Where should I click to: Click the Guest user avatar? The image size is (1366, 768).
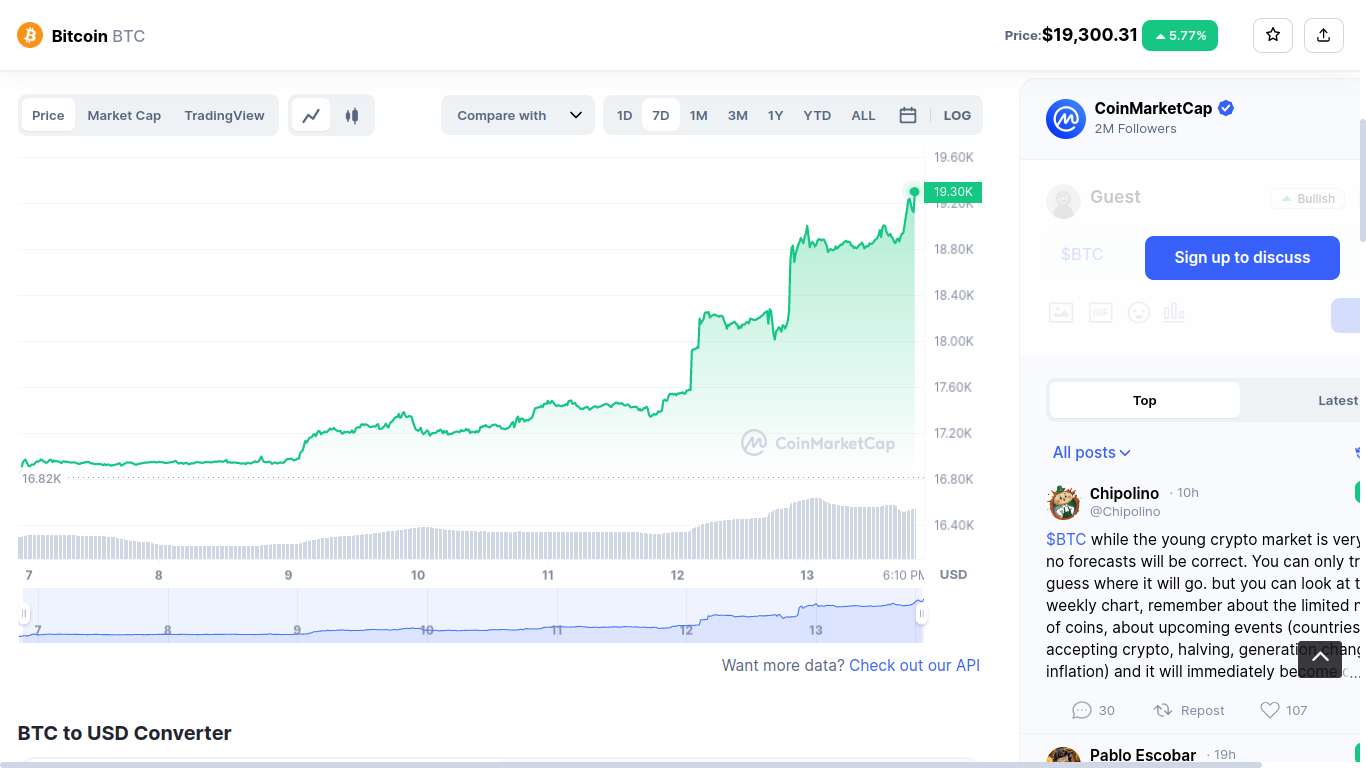[x=1063, y=201]
